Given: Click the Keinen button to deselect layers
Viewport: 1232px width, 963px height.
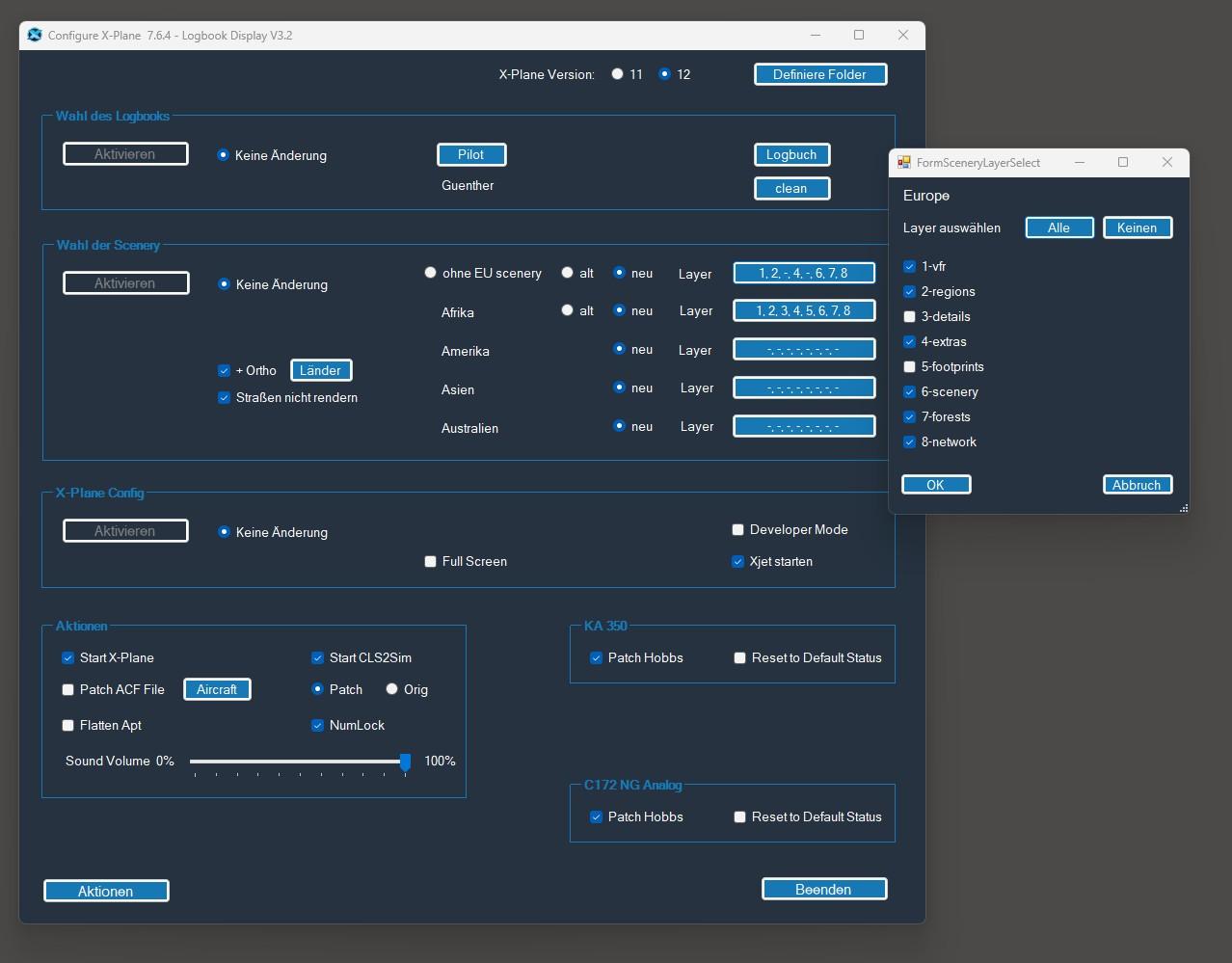Looking at the screenshot, I should tap(1137, 228).
